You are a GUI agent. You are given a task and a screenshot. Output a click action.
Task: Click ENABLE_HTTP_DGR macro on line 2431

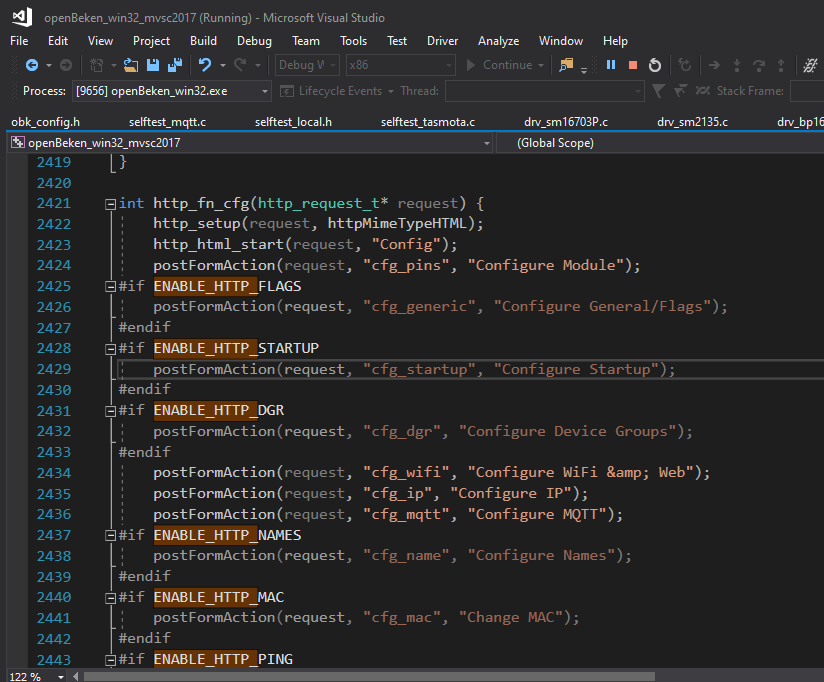coord(219,410)
